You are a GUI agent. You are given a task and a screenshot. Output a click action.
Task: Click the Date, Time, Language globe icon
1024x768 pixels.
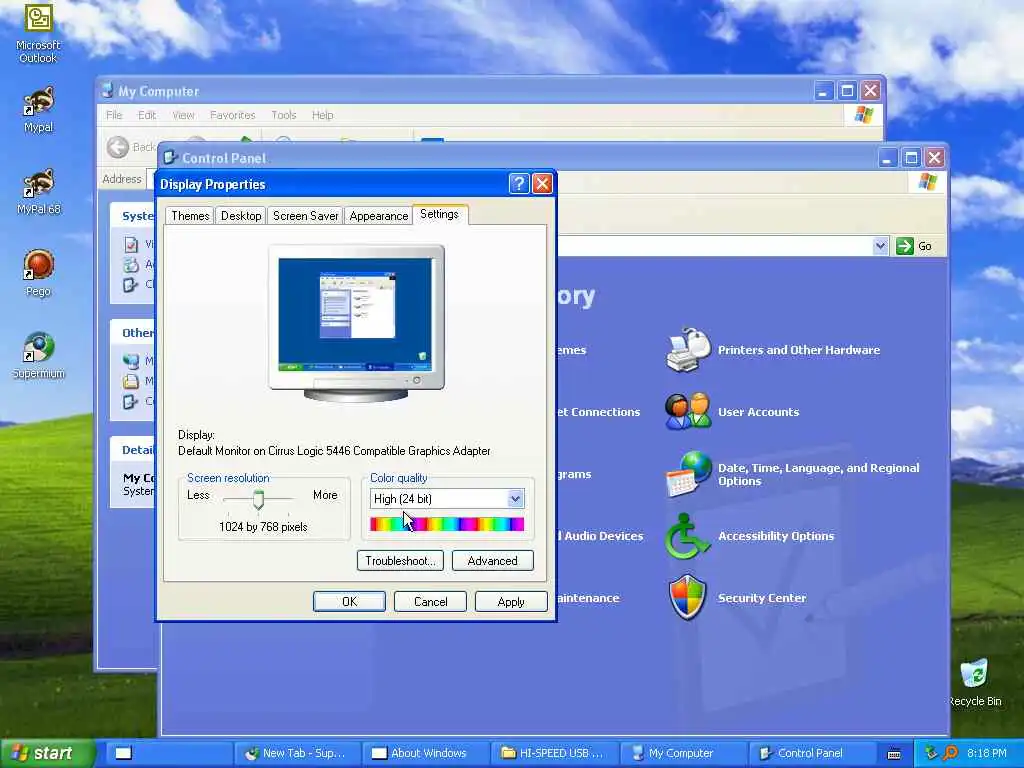(x=688, y=474)
